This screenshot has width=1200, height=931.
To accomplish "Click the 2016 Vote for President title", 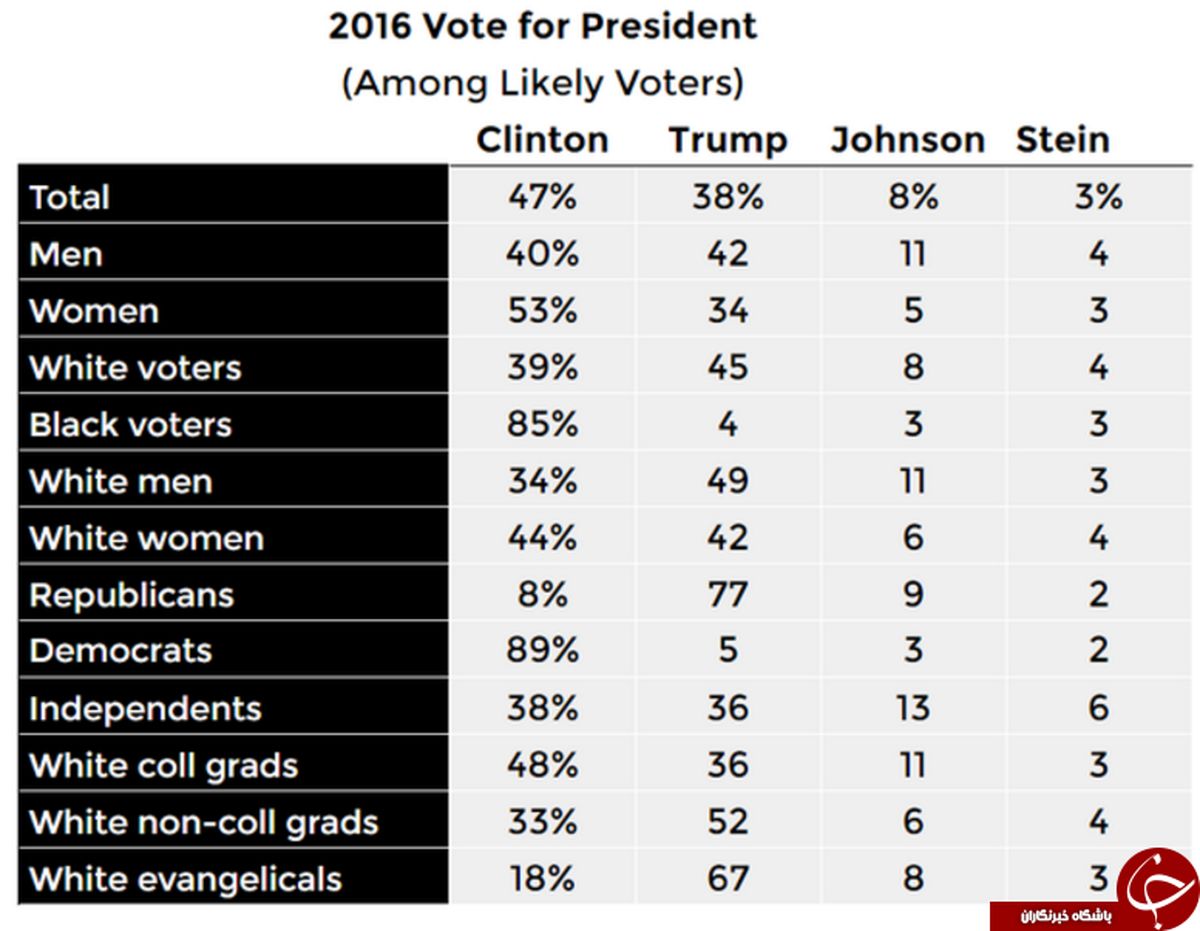I will tap(543, 27).
